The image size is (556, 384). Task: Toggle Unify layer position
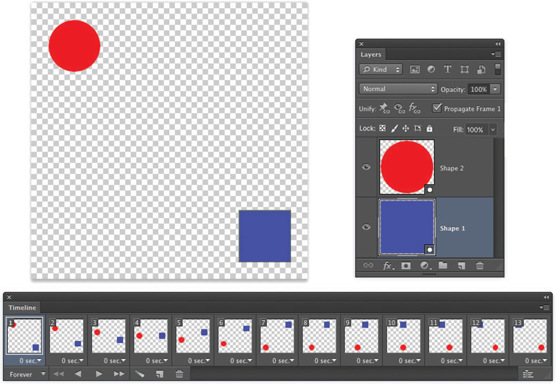tap(384, 108)
